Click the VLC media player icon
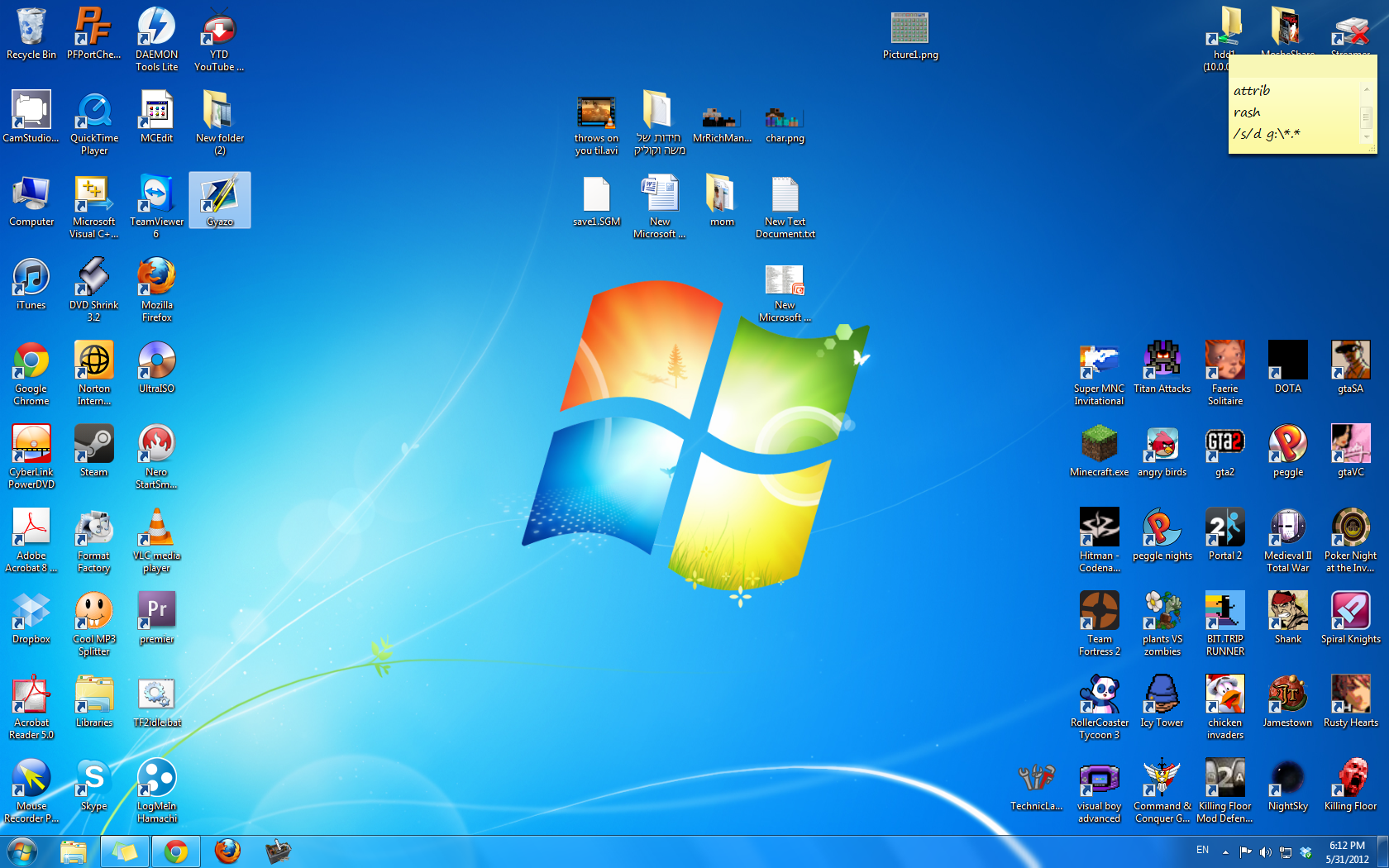Viewport: 1389px width, 868px height. coord(157,541)
